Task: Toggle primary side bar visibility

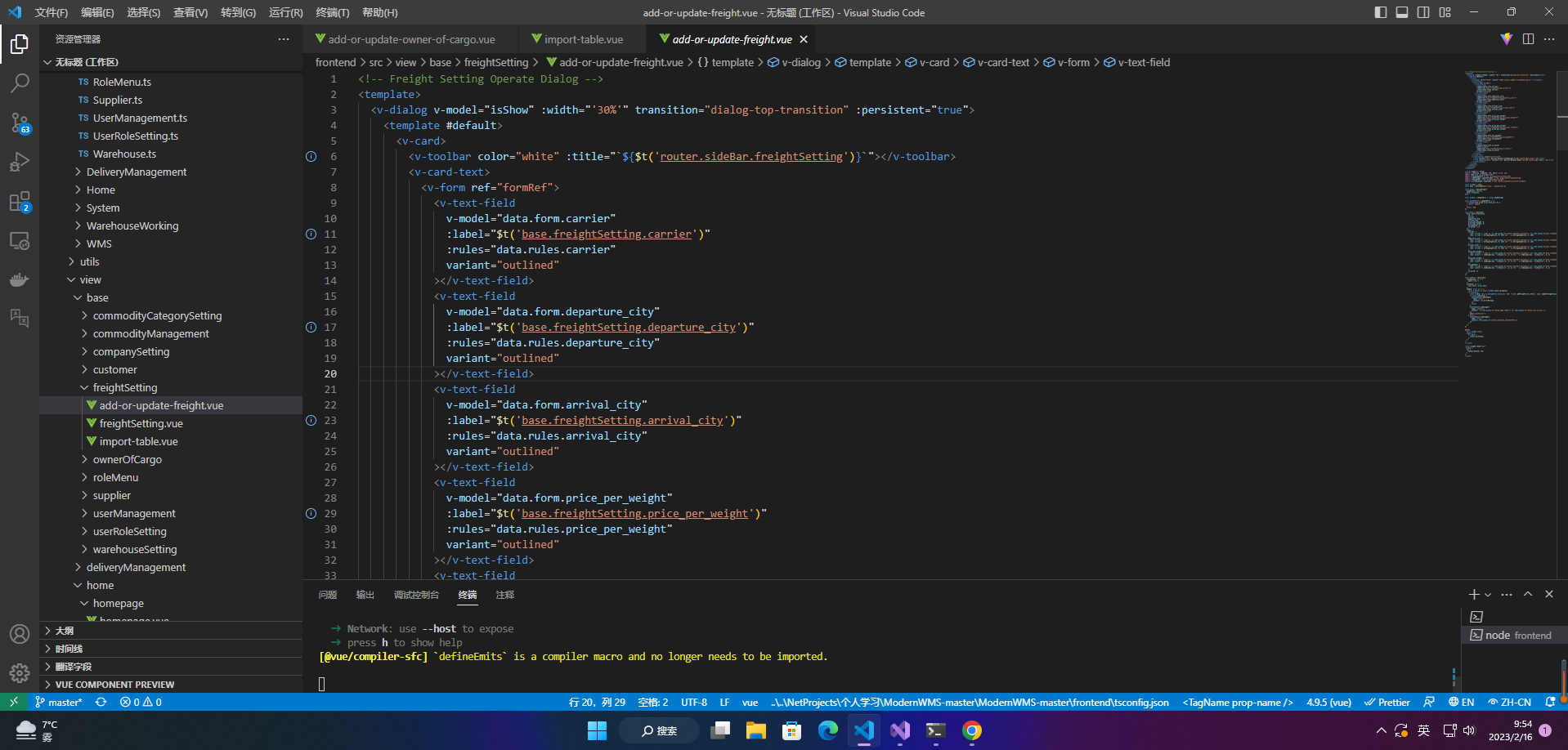Action: pyautogui.click(x=1381, y=12)
